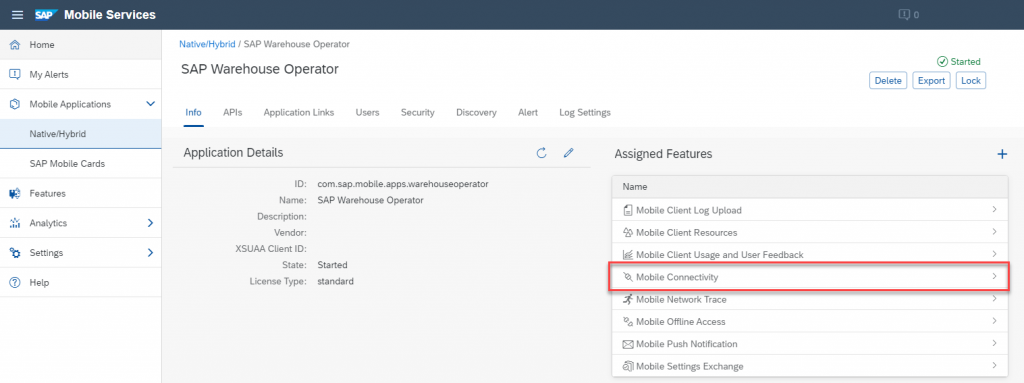Screen dimensions: 1024x383
Task: Click the My Alerts icon
Action: pos(15,75)
